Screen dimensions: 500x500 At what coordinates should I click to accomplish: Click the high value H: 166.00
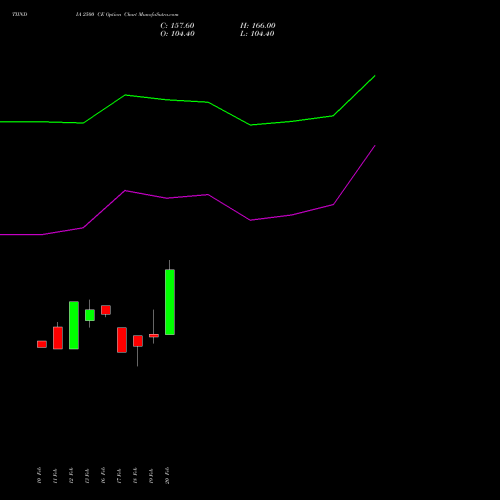[258, 26]
